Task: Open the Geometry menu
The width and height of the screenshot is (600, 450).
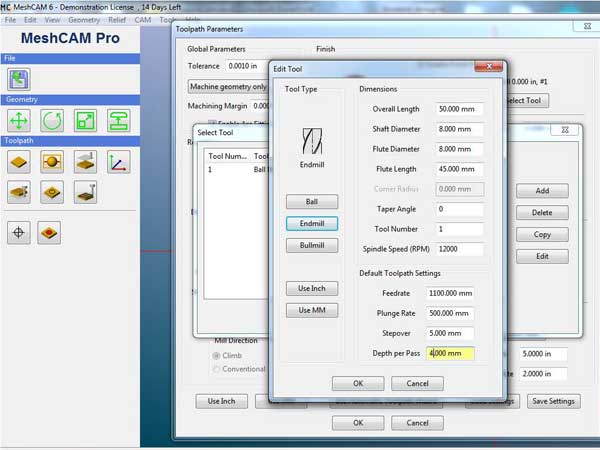Action: [84, 20]
